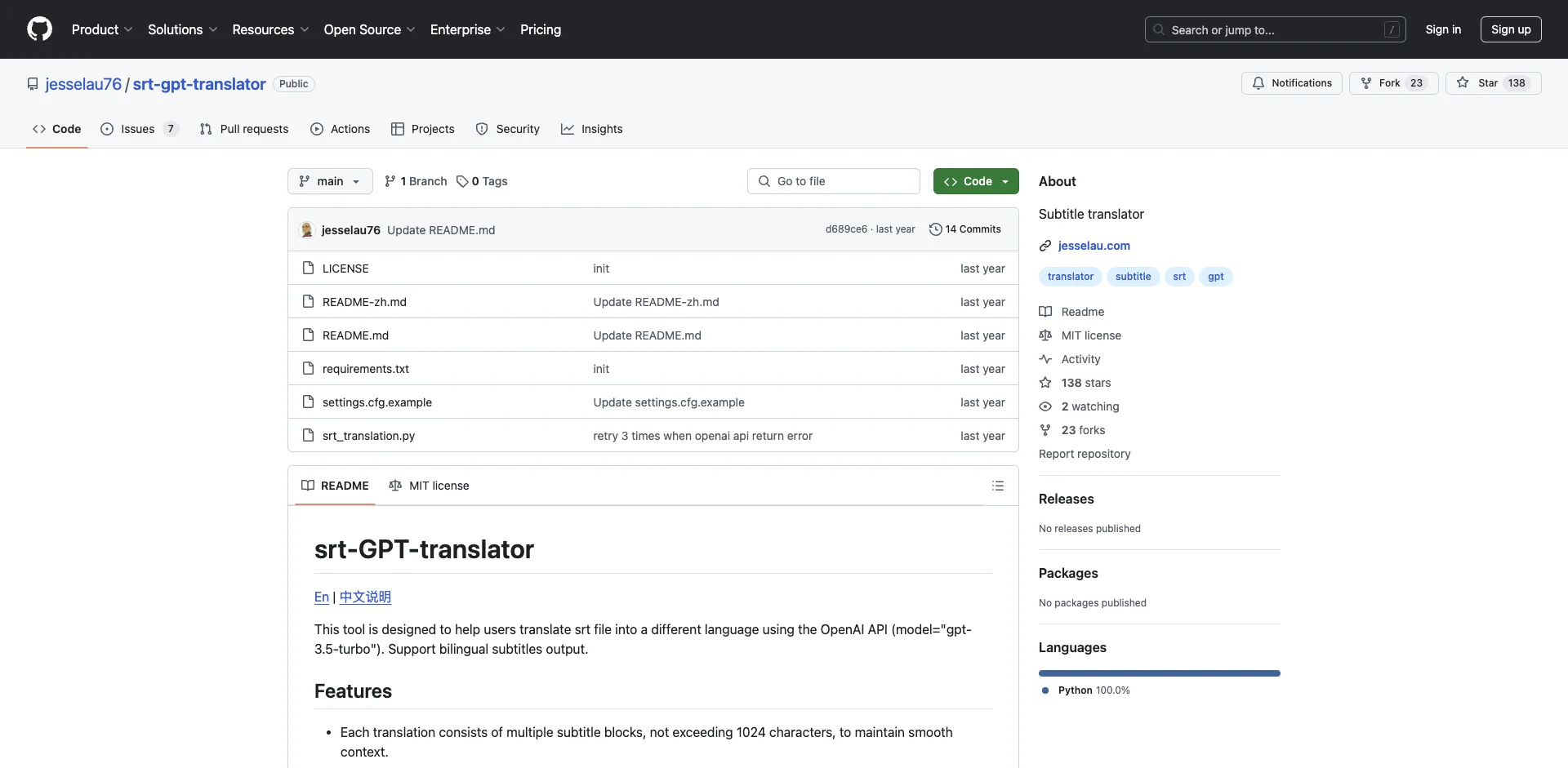Click the file icon next to LICENSE

pyautogui.click(x=308, y=268)
